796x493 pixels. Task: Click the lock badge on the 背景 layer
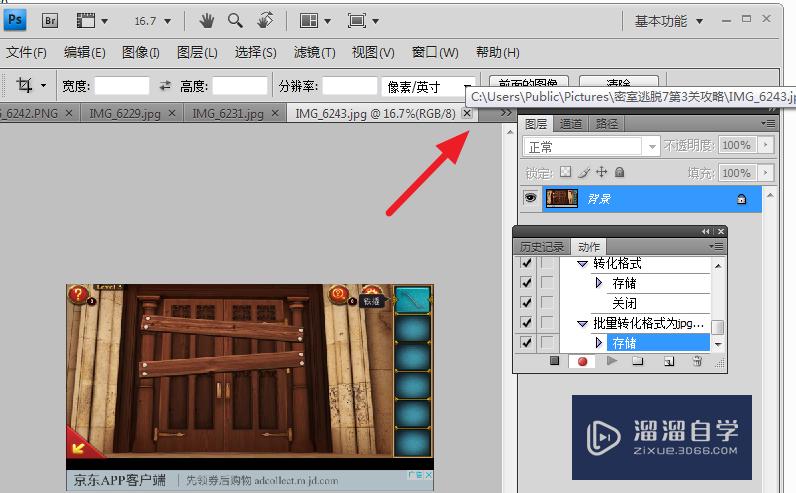click(741, 199)
